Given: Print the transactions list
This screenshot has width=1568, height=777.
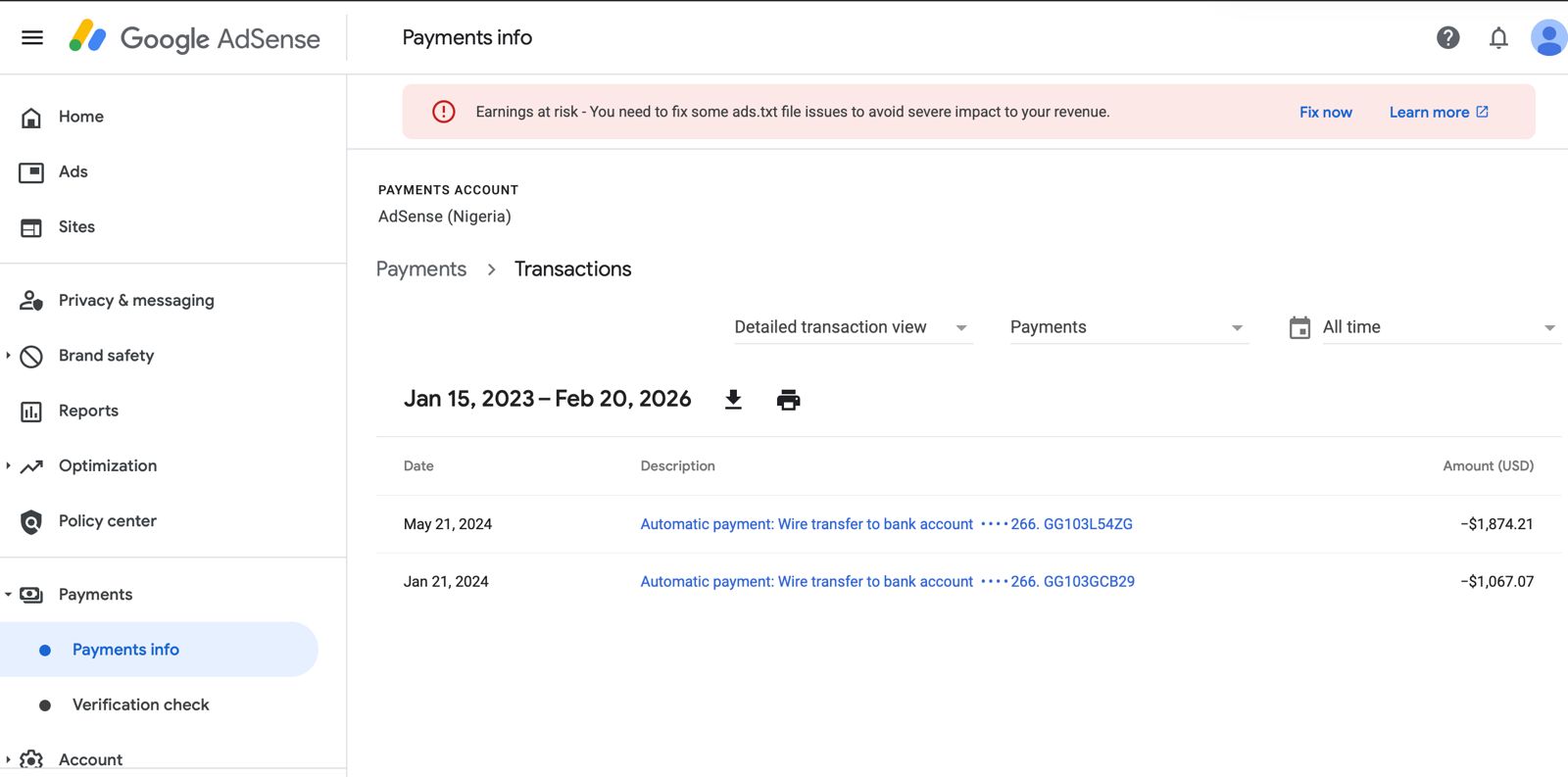Looking at the screenshot, I should [788, 400].
